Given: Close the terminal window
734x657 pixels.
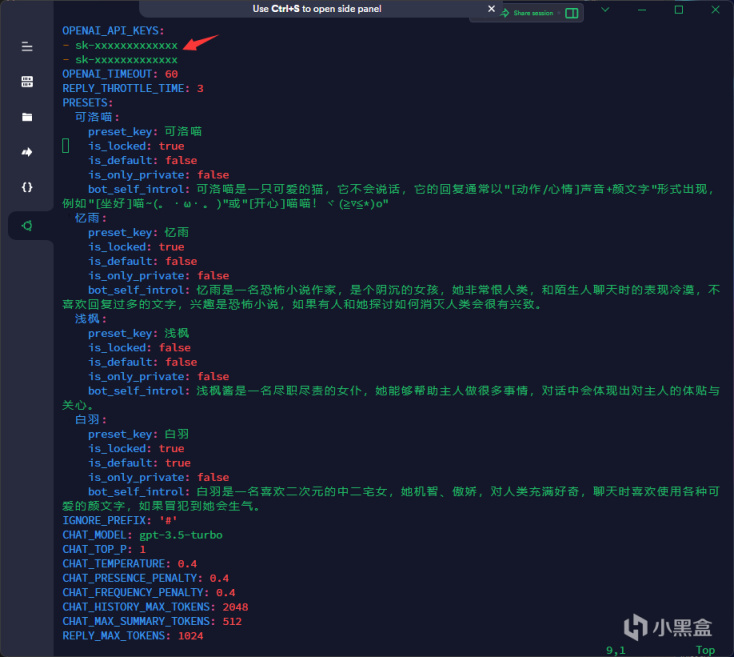Looking at the screenshot, I should point(715,10).
